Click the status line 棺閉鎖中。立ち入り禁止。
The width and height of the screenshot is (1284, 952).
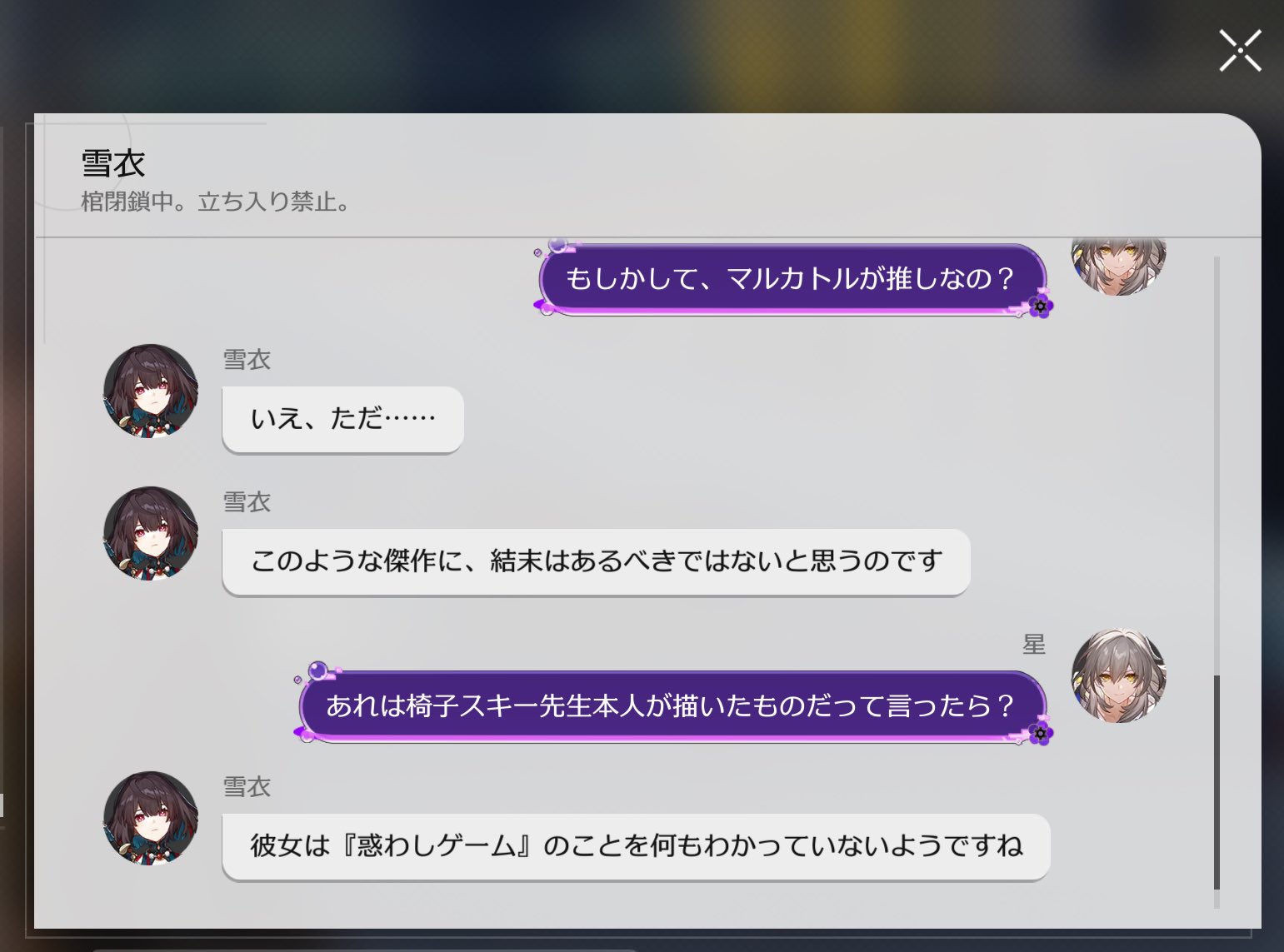point(215,202)
